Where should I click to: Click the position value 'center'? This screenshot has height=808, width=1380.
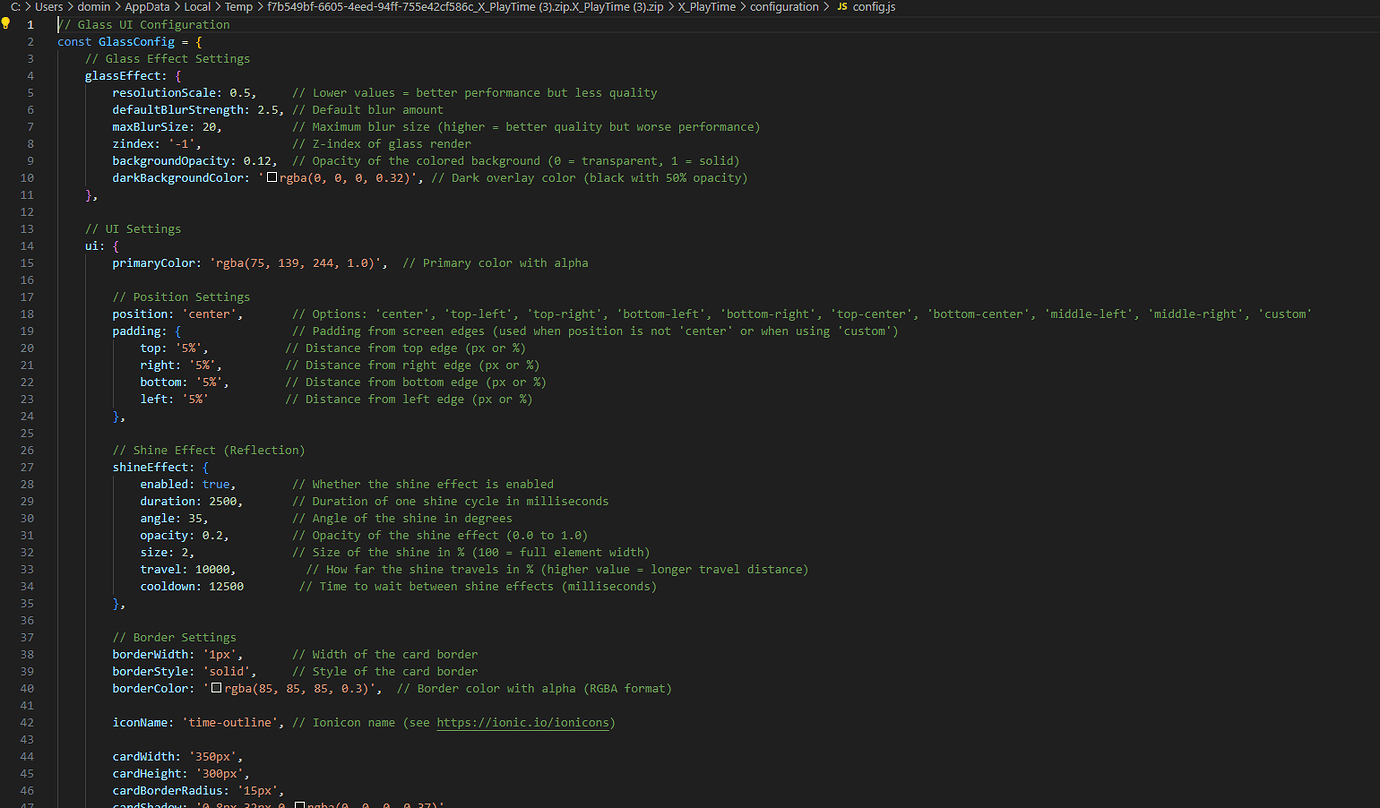(211, 315)
